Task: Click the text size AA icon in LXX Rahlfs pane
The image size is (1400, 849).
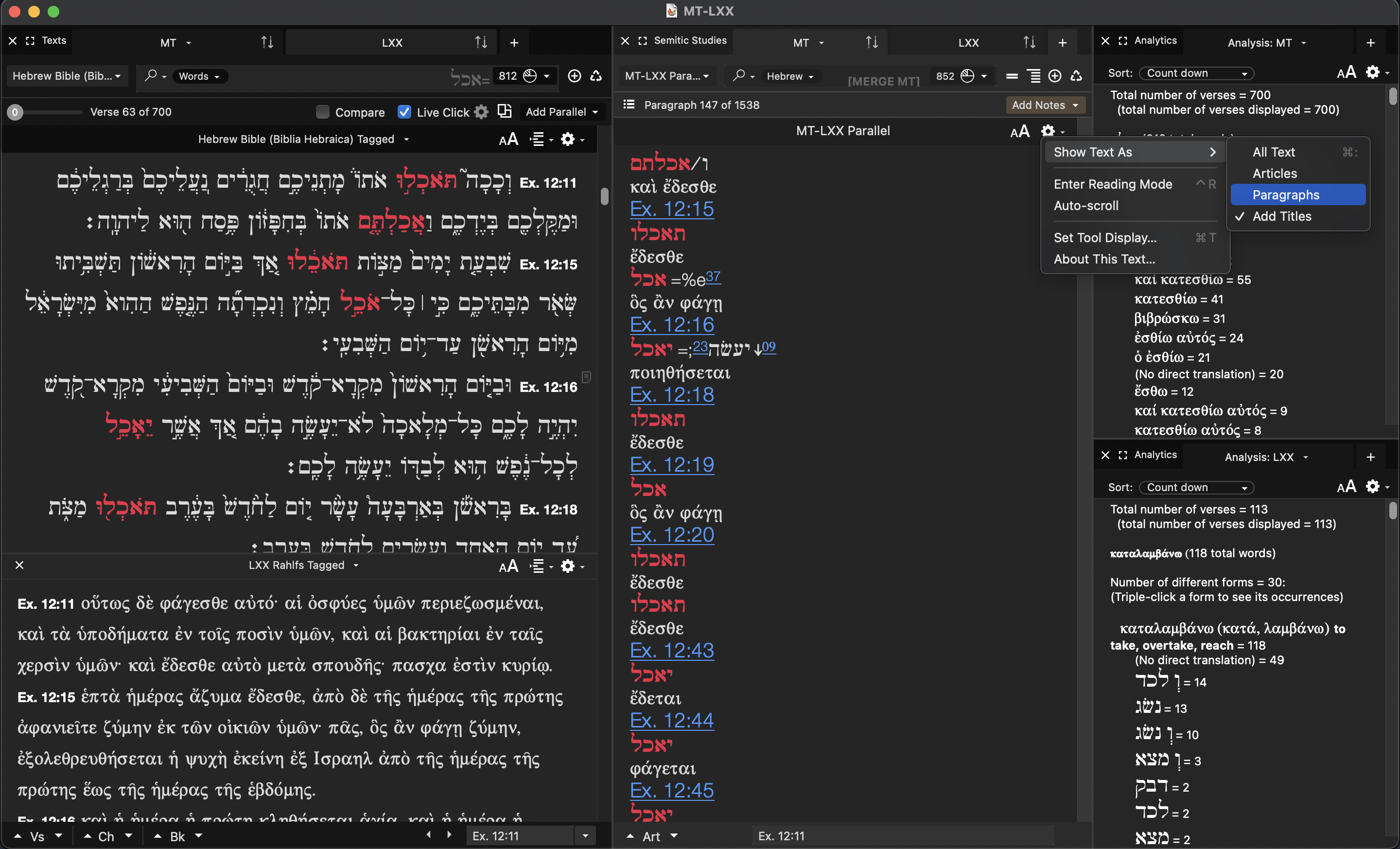Action: tap(508, 566)
